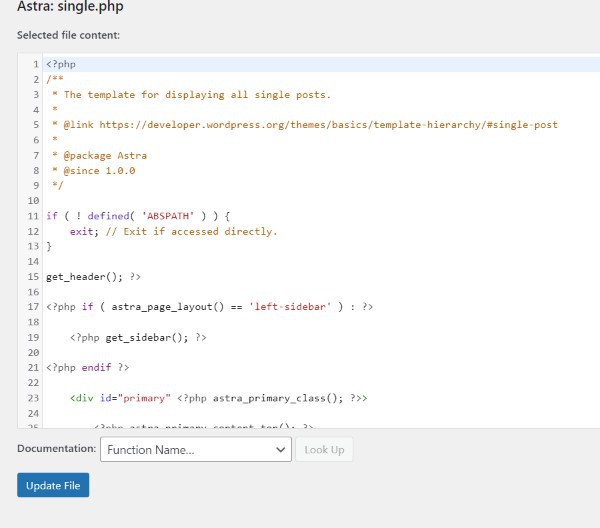
Task: Click the 'astra_page_layout()' call on line 17
Action: 168,307
